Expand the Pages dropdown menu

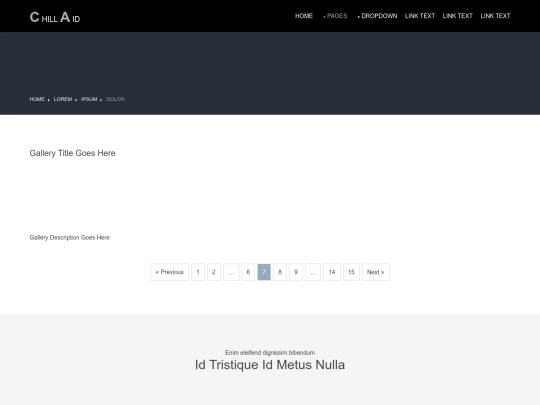(335, 16)
